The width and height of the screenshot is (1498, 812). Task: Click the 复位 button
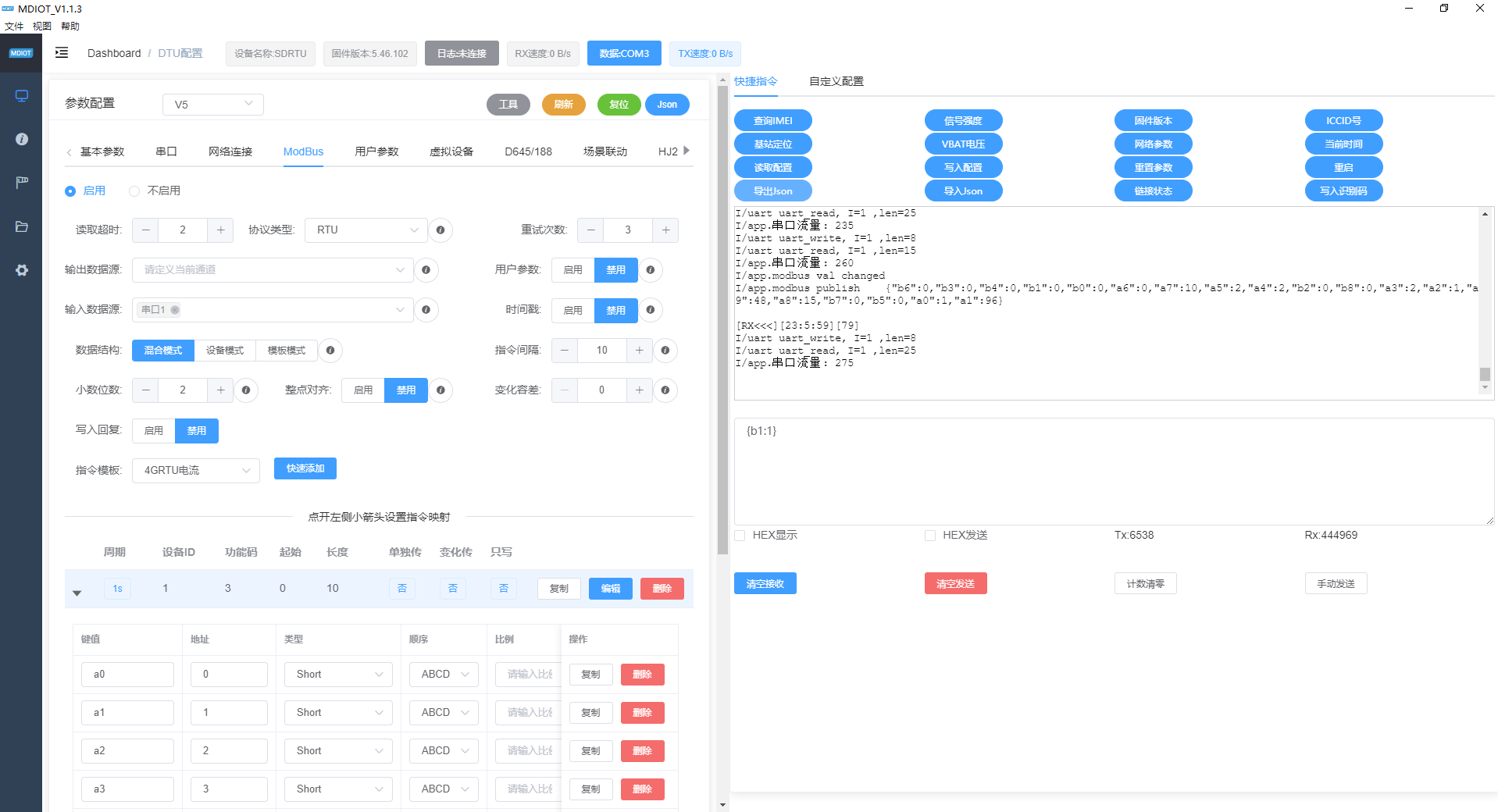pos(619,105)
